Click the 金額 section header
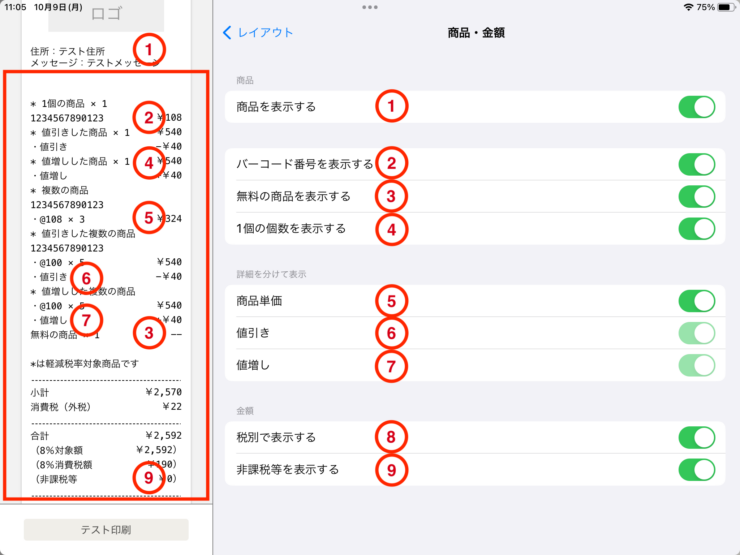This screenshot has height=555, width=740. (245, 411)
